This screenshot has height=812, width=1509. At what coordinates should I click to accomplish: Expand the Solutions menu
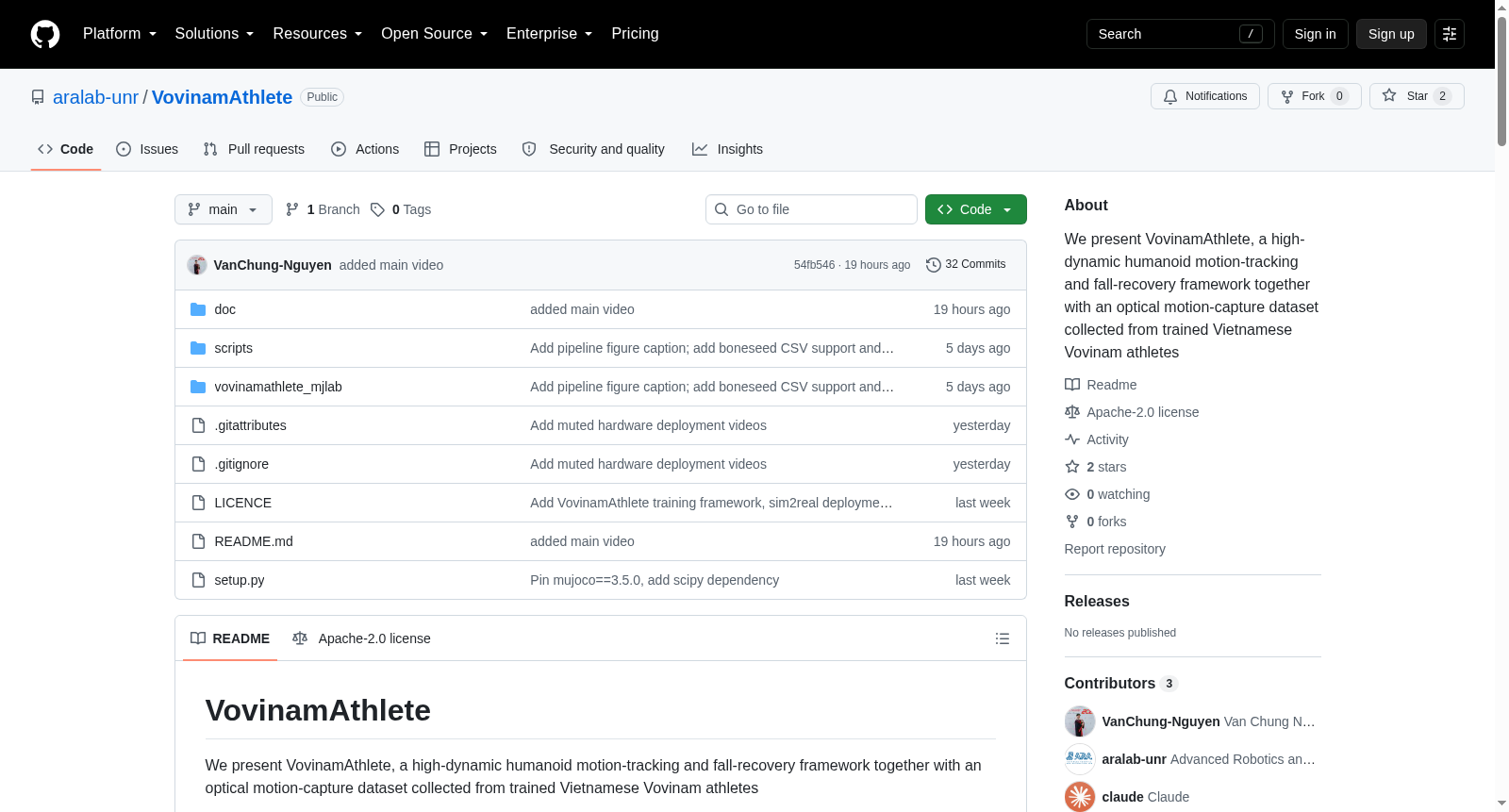(x=214, y=34)
